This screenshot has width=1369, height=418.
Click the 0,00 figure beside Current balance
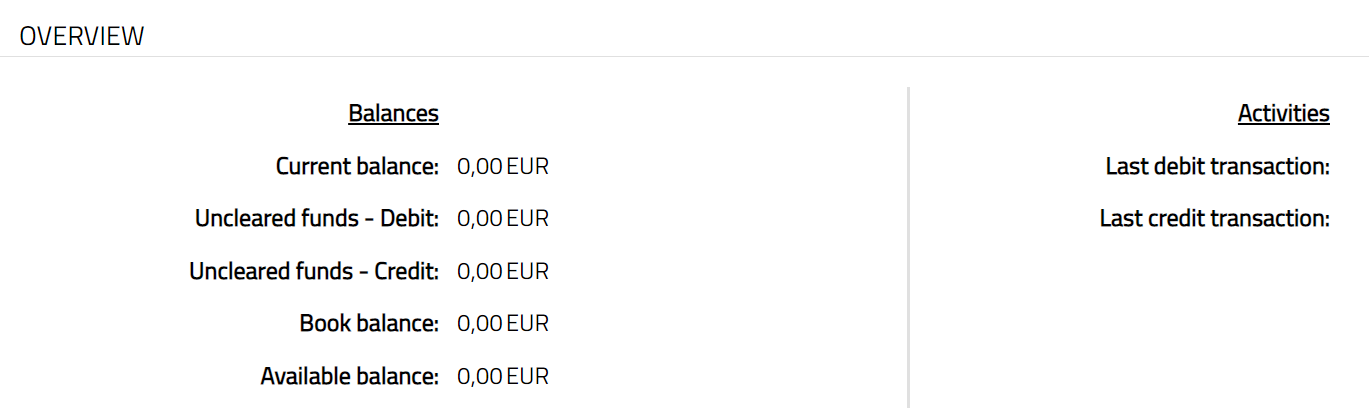coord(479,166)
